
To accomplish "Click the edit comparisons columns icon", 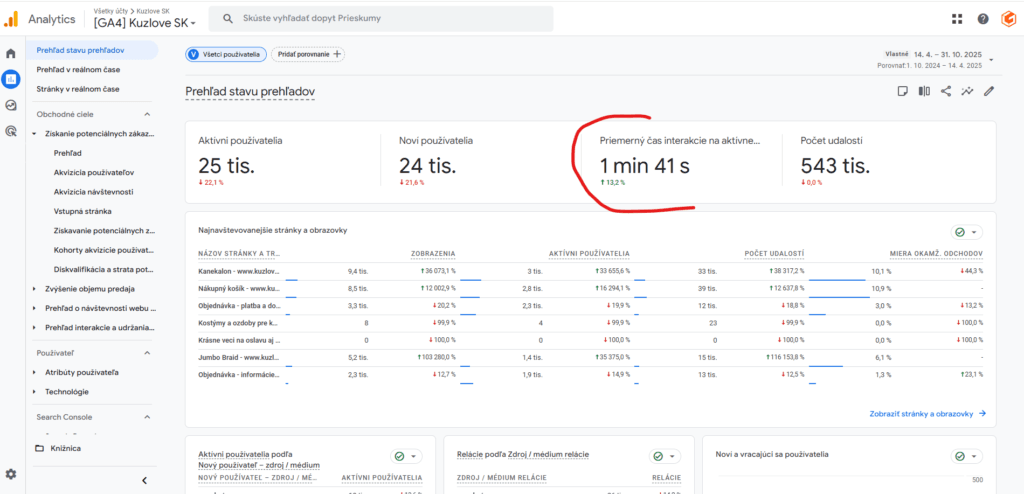I will (x=924, y=91).
